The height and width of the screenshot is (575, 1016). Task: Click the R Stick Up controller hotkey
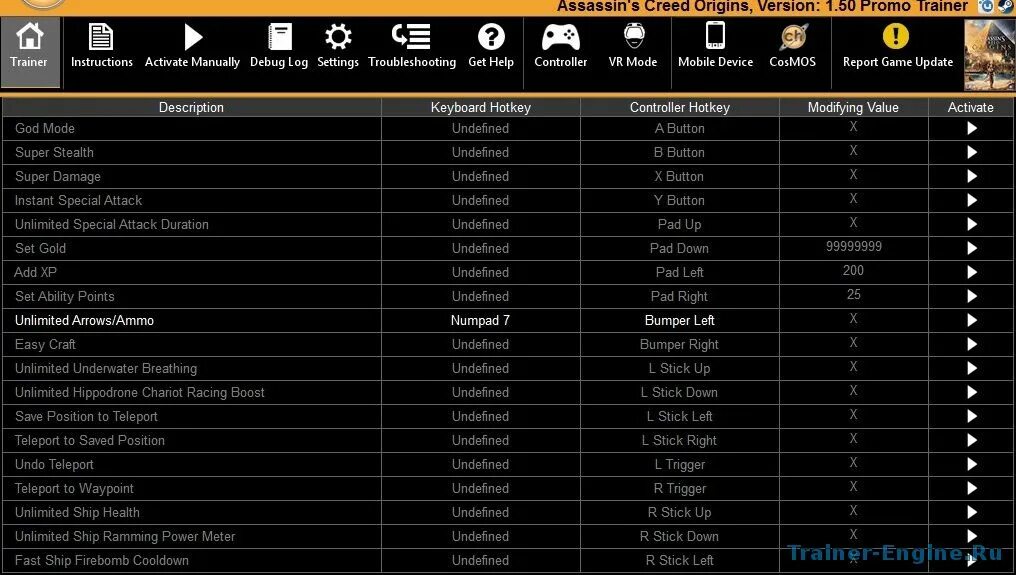tap(680, 512)
